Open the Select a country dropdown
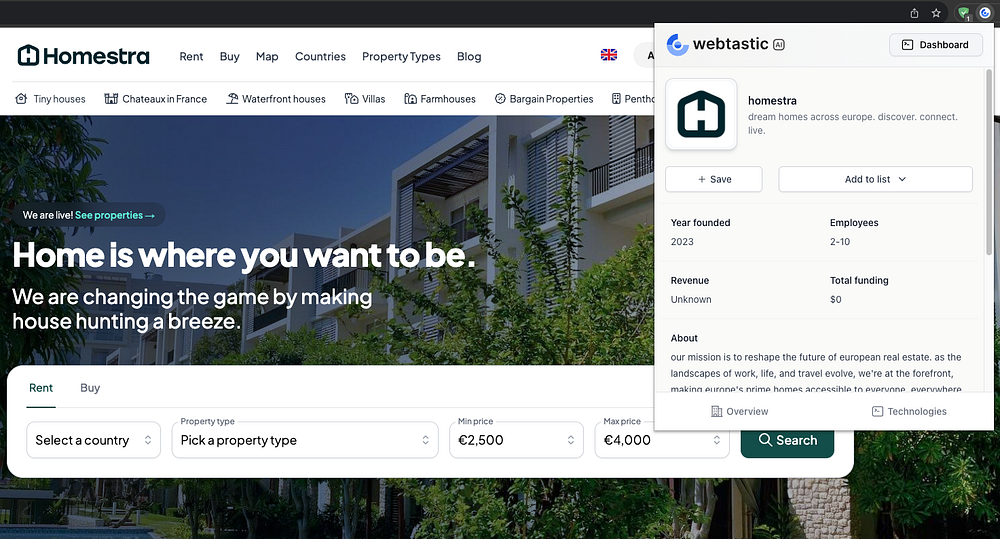 [93, 440]
